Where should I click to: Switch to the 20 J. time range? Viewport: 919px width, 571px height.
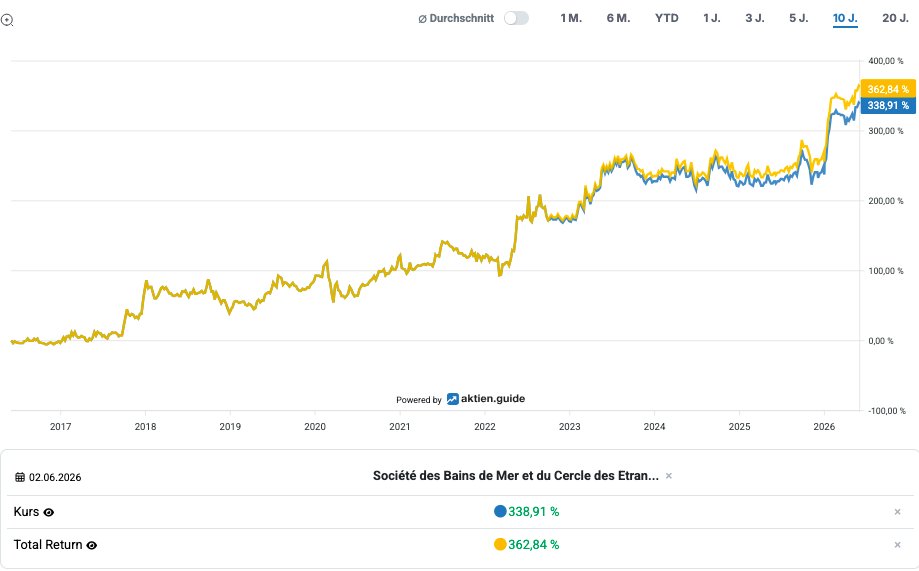pyautogui.click(x=895, y=18)
